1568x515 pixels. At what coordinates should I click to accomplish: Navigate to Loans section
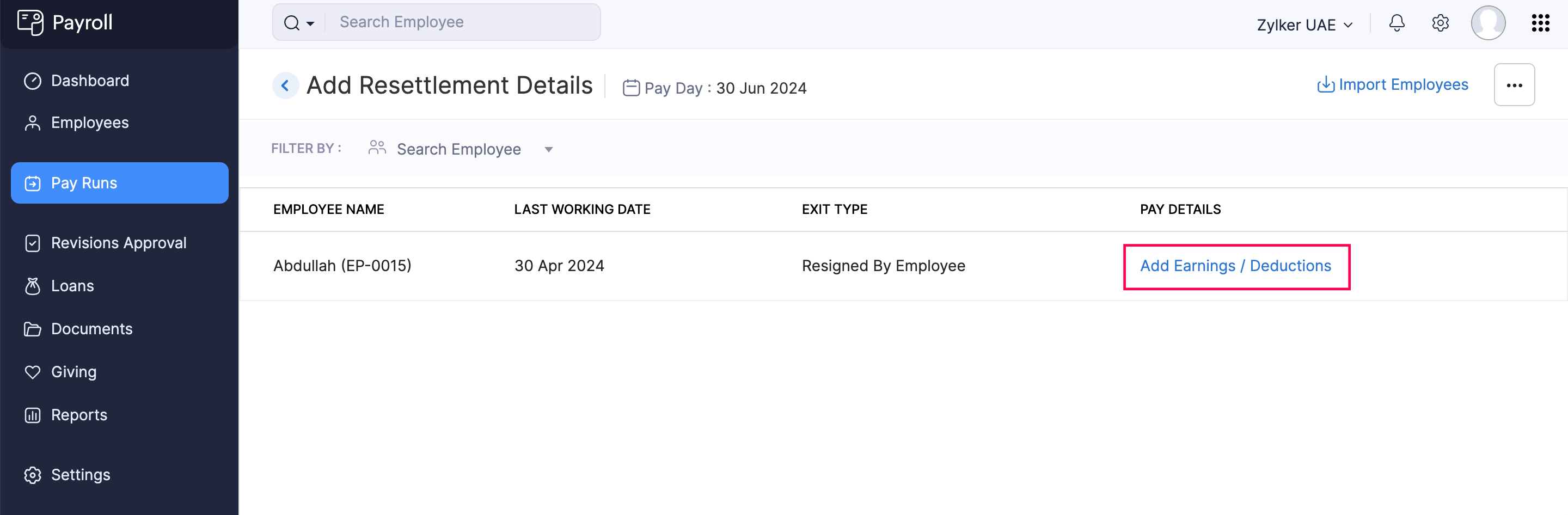pyautogui.click(x=72, y=286)
